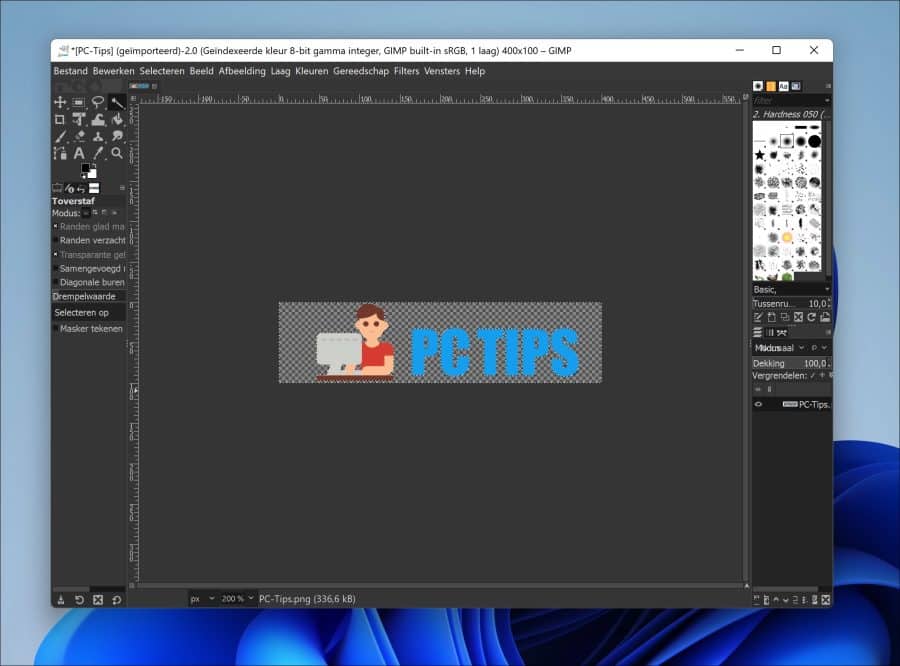The width and height of the screenshot is (900, 666).
Task: Duplicate this brush icon
Action: pos(785,317)
